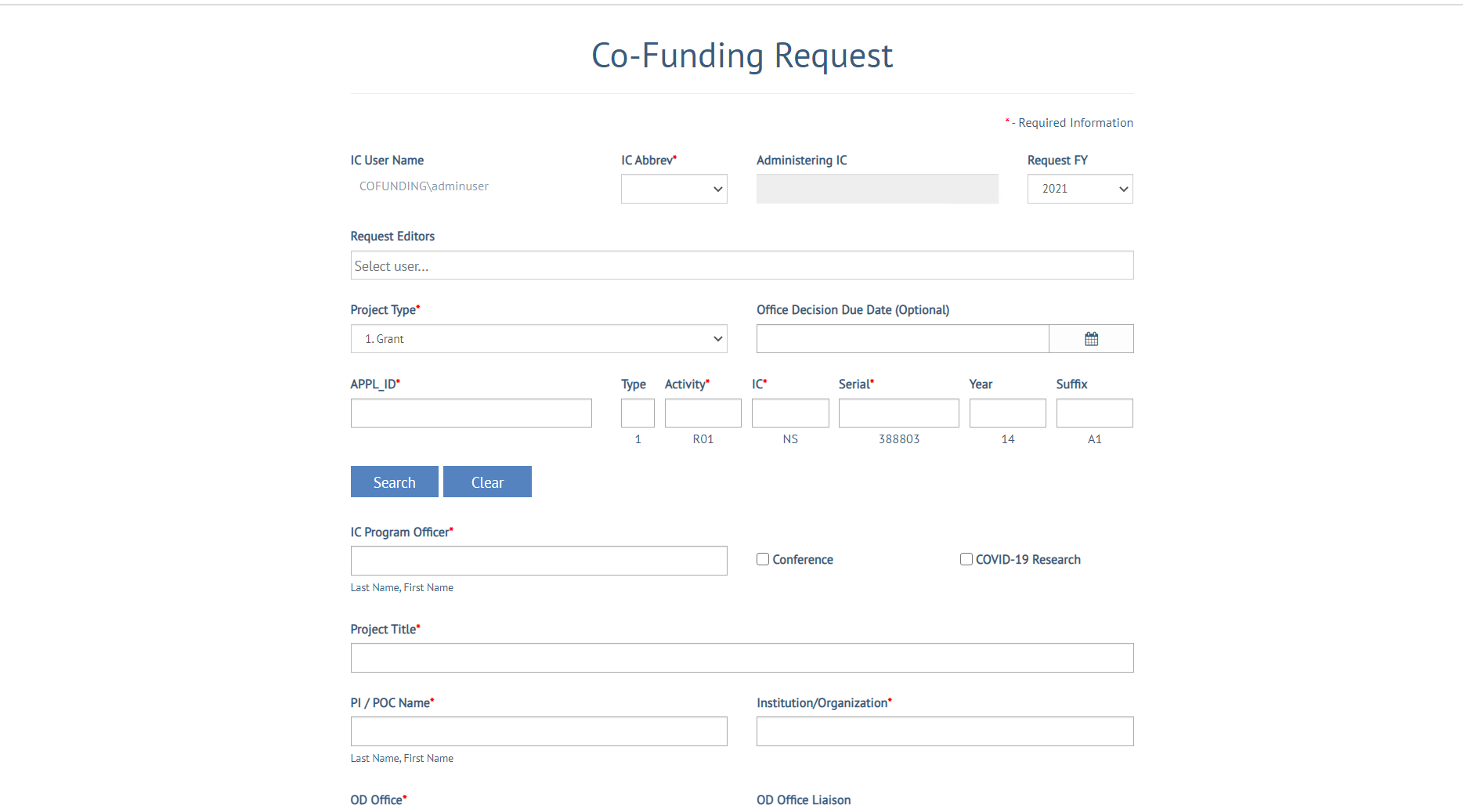Open the calendar date picker icon
The height and width of the screenshot is (812, 1463).
click(1091, 339)
